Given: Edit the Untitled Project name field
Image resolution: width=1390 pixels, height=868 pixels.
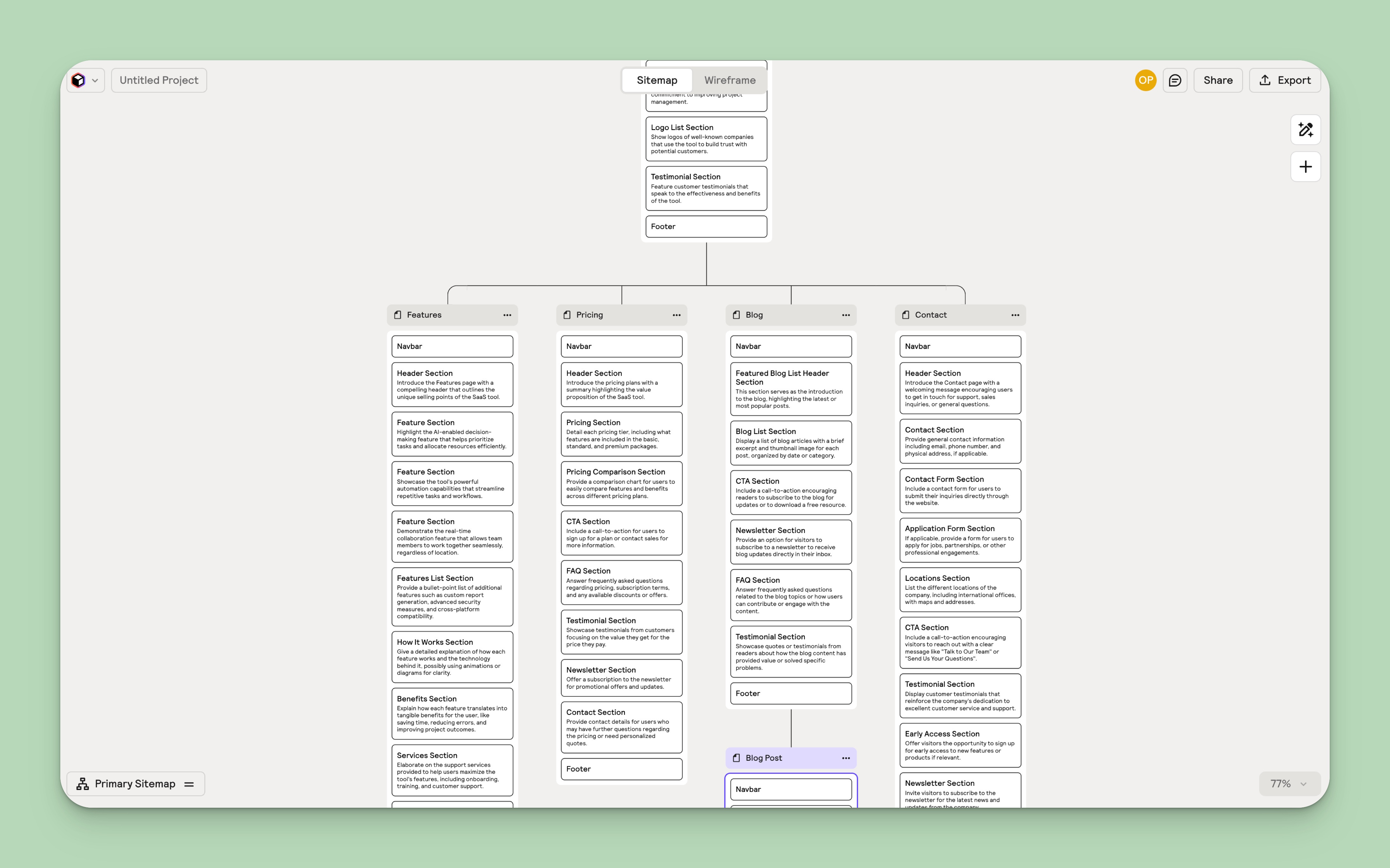Looking at the screenshot, I should click(159, 80).
